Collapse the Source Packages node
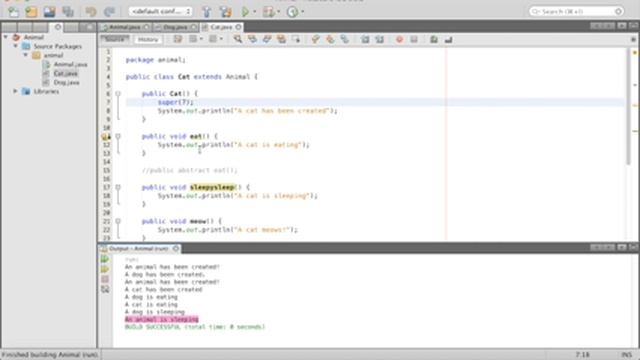640x360 pixels. pyautogui.click(x=16, y=46)
